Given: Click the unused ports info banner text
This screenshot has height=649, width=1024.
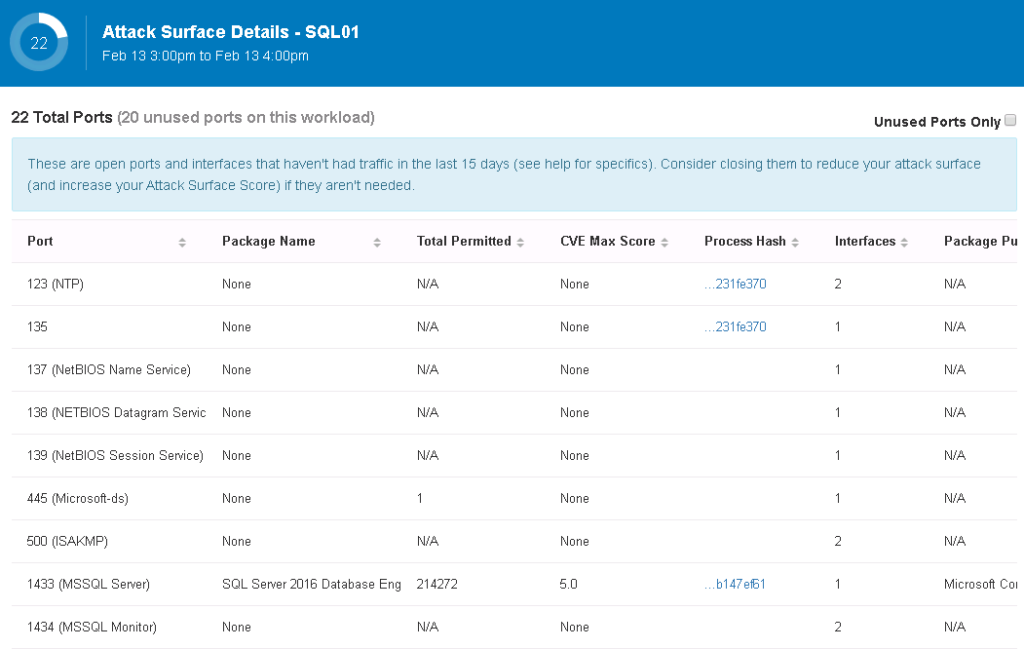Looking at the screenshot, I should (504, 174).
